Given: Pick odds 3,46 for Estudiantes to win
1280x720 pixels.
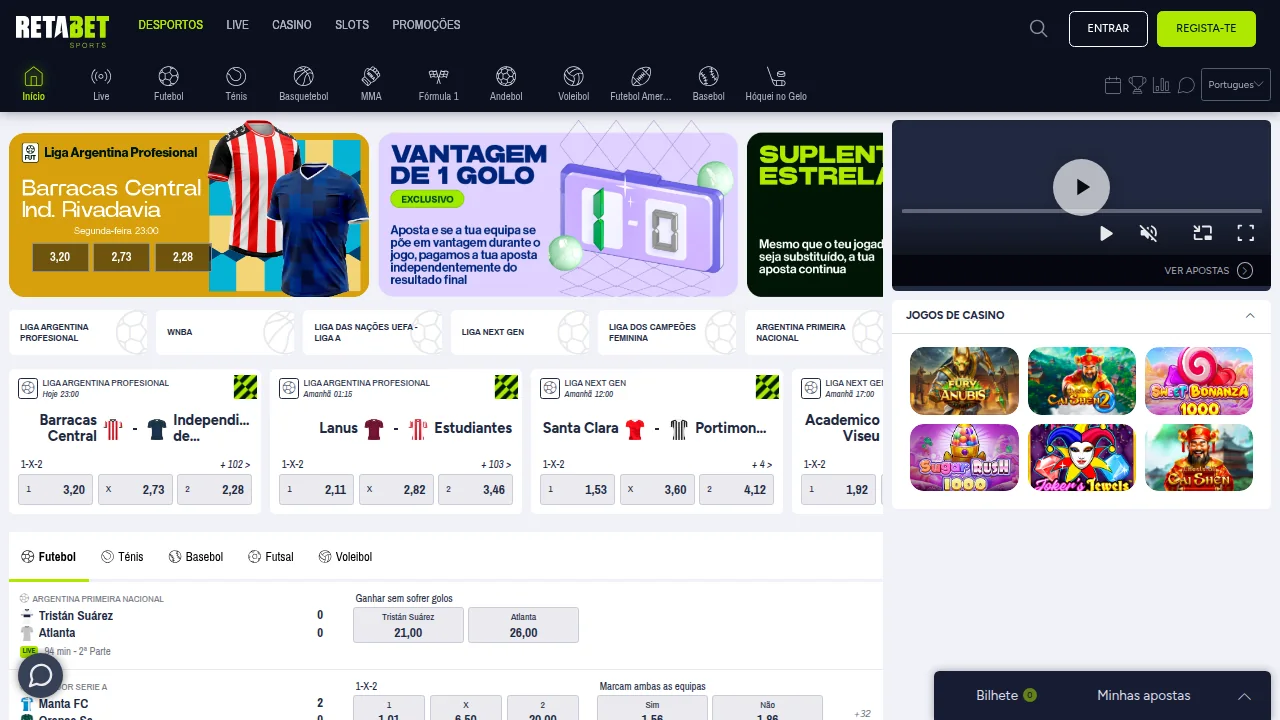Looking at the screenshot, I should [x=475, y=490].
